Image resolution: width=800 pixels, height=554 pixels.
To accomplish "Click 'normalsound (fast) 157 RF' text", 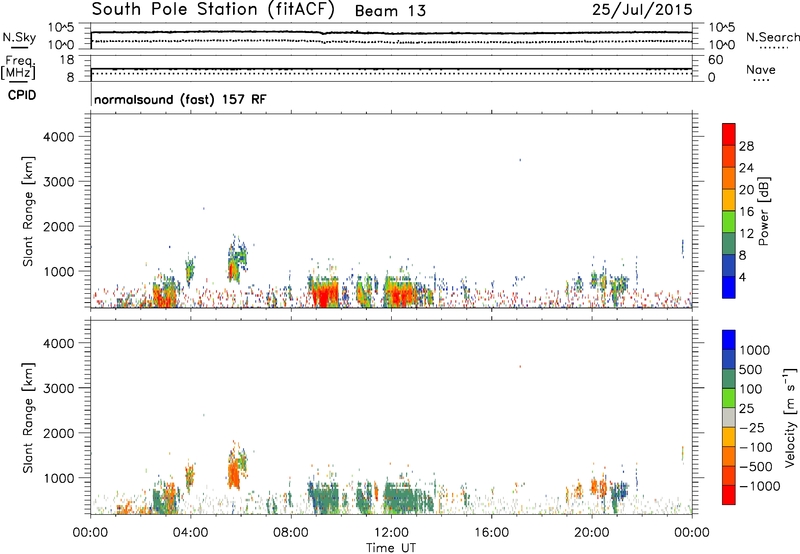I will [180, 99].
